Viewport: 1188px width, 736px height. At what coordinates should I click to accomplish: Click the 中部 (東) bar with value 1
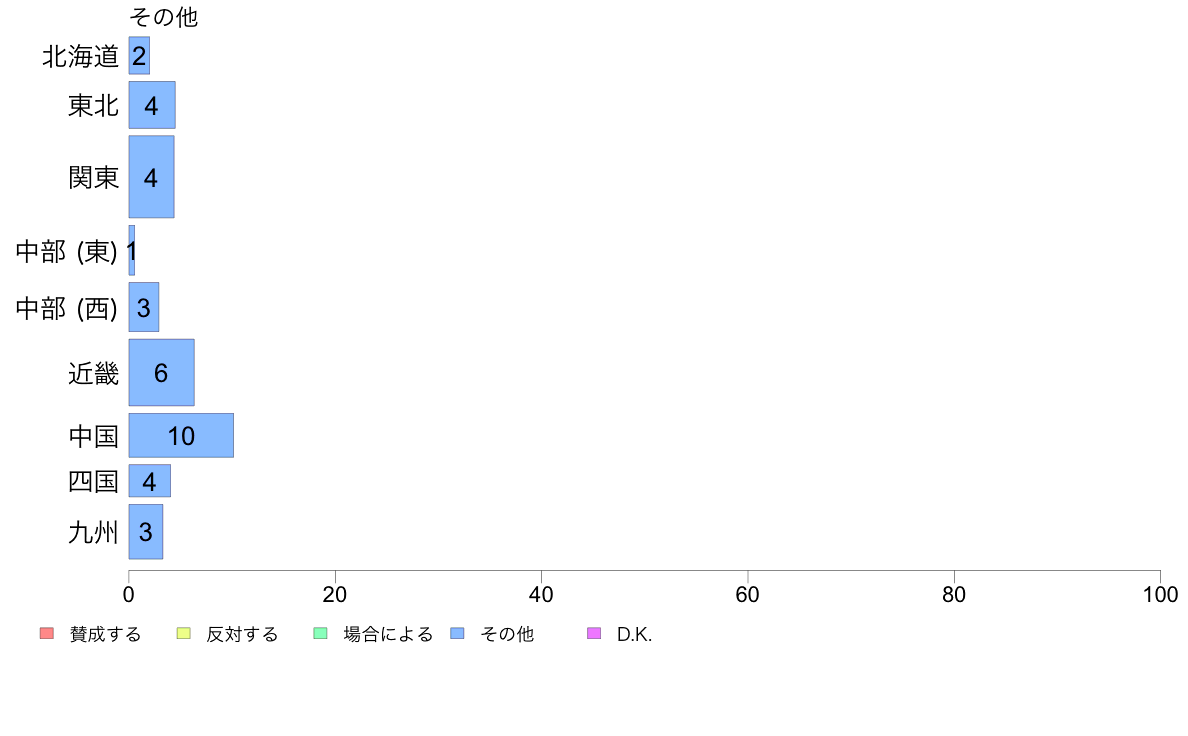tap(132, 250)
